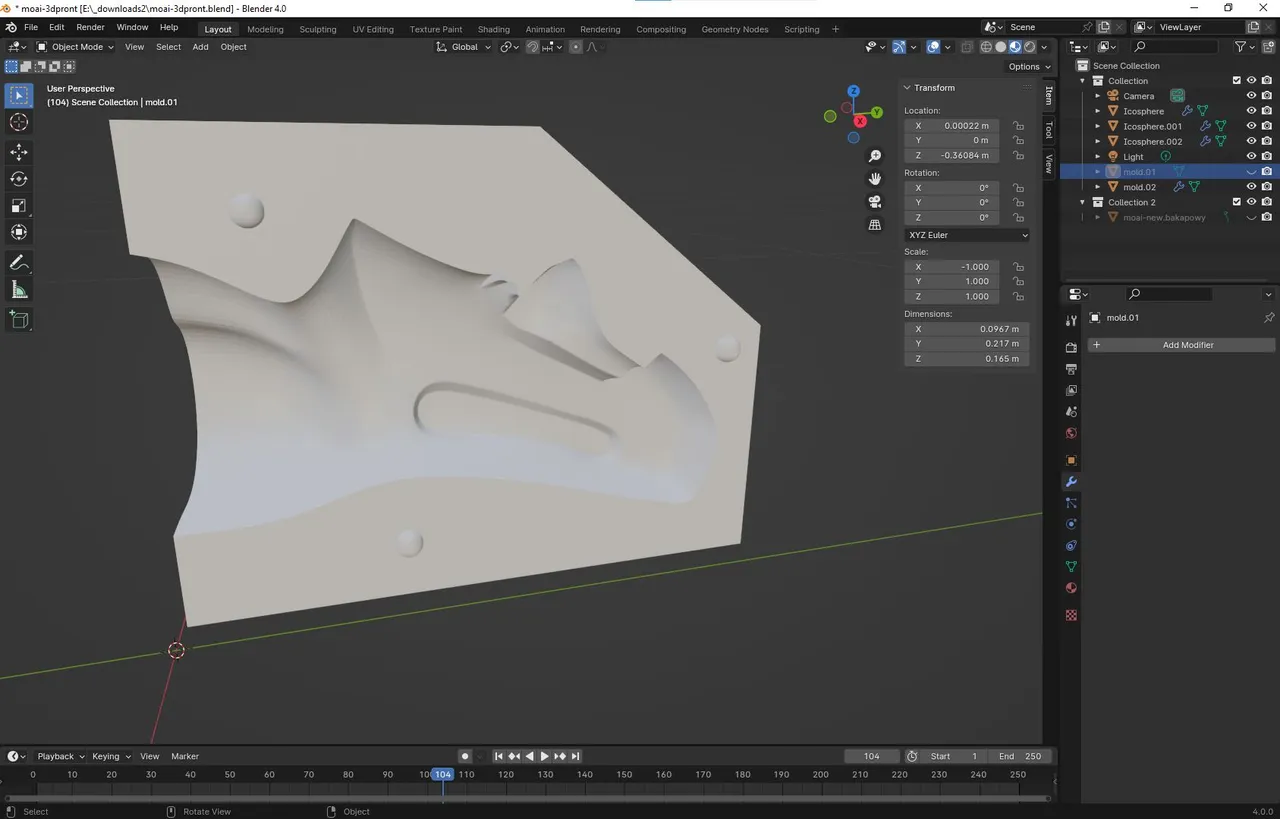Select the Transform tool
1280x819 pixels.
pyautogui.click(x=19, y=233)
